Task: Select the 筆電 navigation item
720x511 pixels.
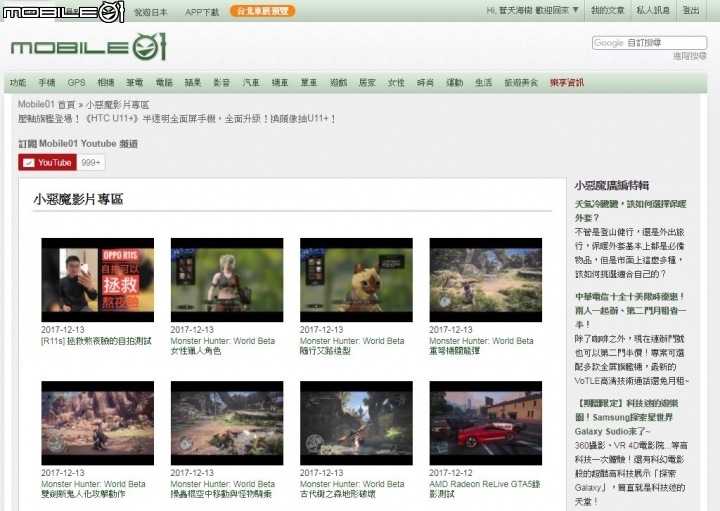Action: [x=135, y=83]
